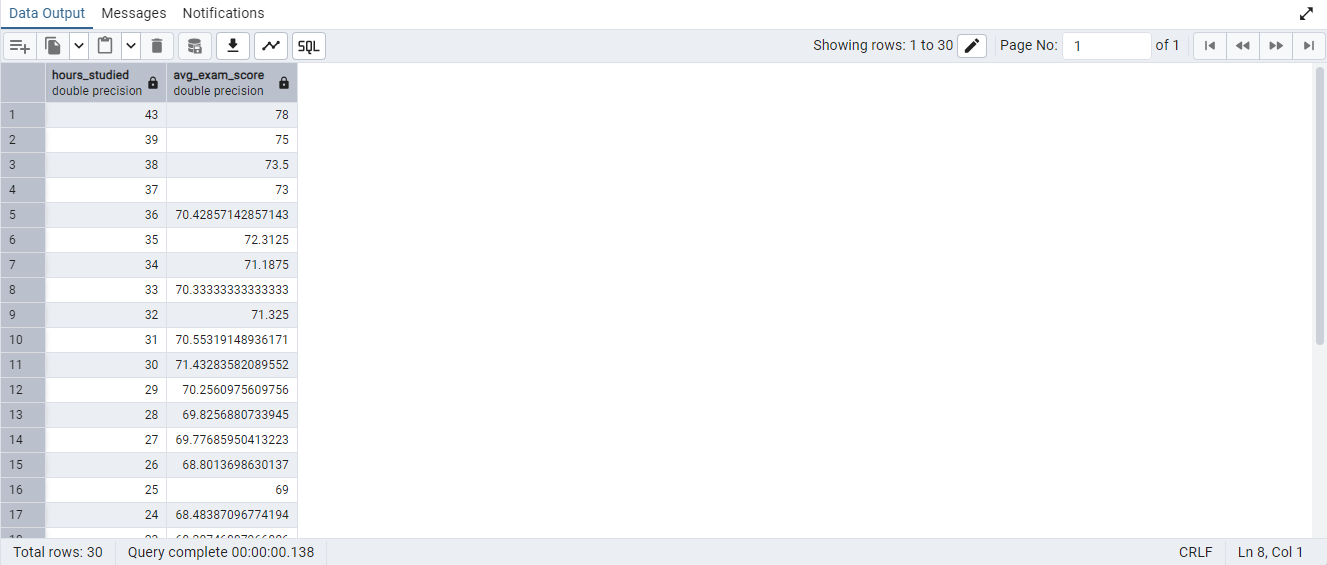Click the CRLF status bar entry
Screen dimensions: 1327x565
(x=1195, y=552)
